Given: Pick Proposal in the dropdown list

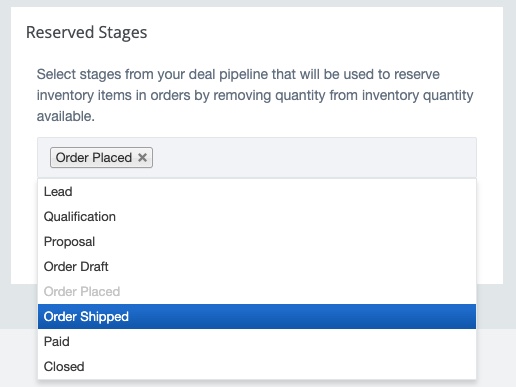Looking at the screenshot, I should 257,242.
